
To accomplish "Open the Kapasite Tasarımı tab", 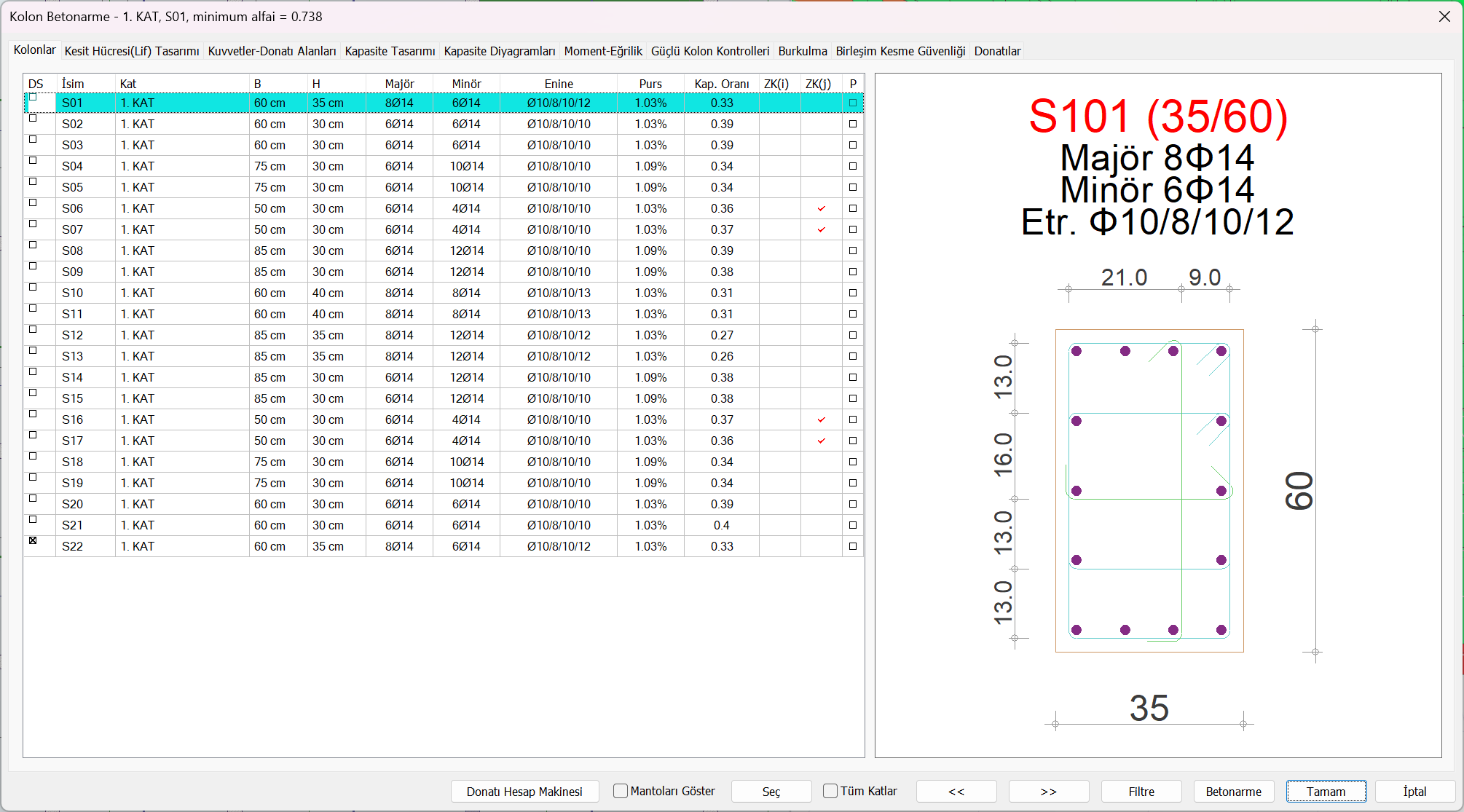I will tap(390, 51).
